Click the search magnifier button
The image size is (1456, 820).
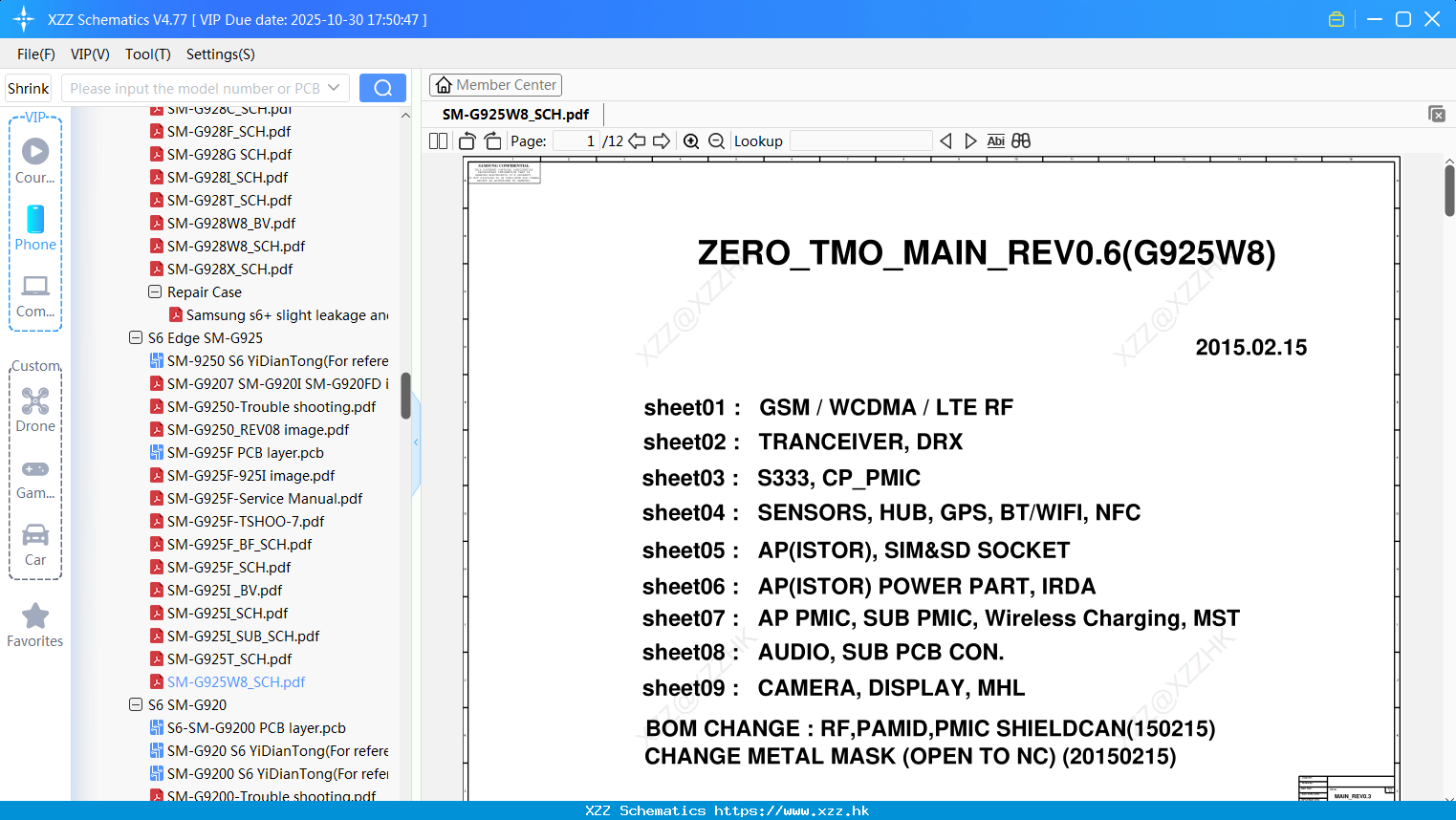coord(382,88)
